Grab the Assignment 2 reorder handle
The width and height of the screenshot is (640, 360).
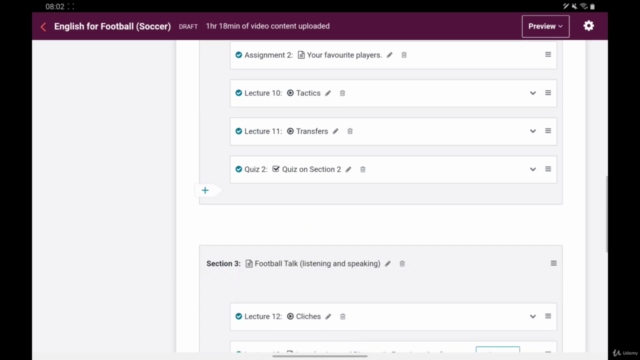coord(548,55)
